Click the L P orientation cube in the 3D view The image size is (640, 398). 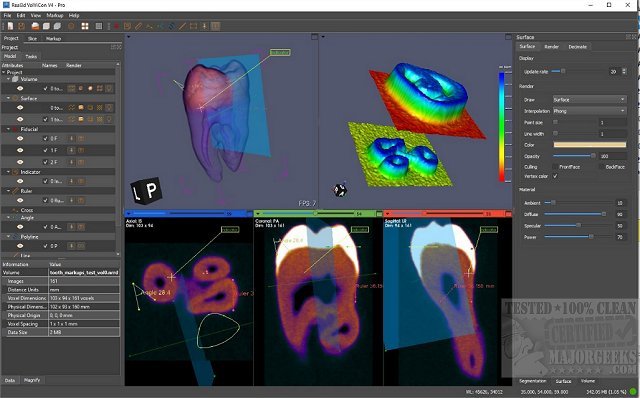click(146, 190)
